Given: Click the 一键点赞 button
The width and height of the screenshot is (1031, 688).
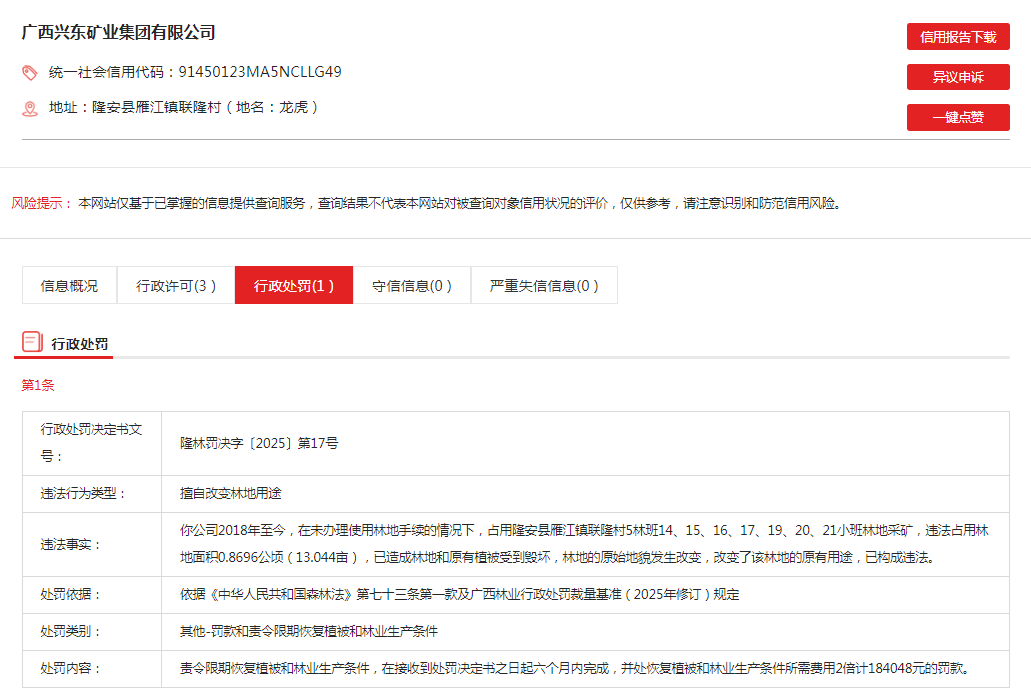Looking at the screenshot, I should point(958,117).
